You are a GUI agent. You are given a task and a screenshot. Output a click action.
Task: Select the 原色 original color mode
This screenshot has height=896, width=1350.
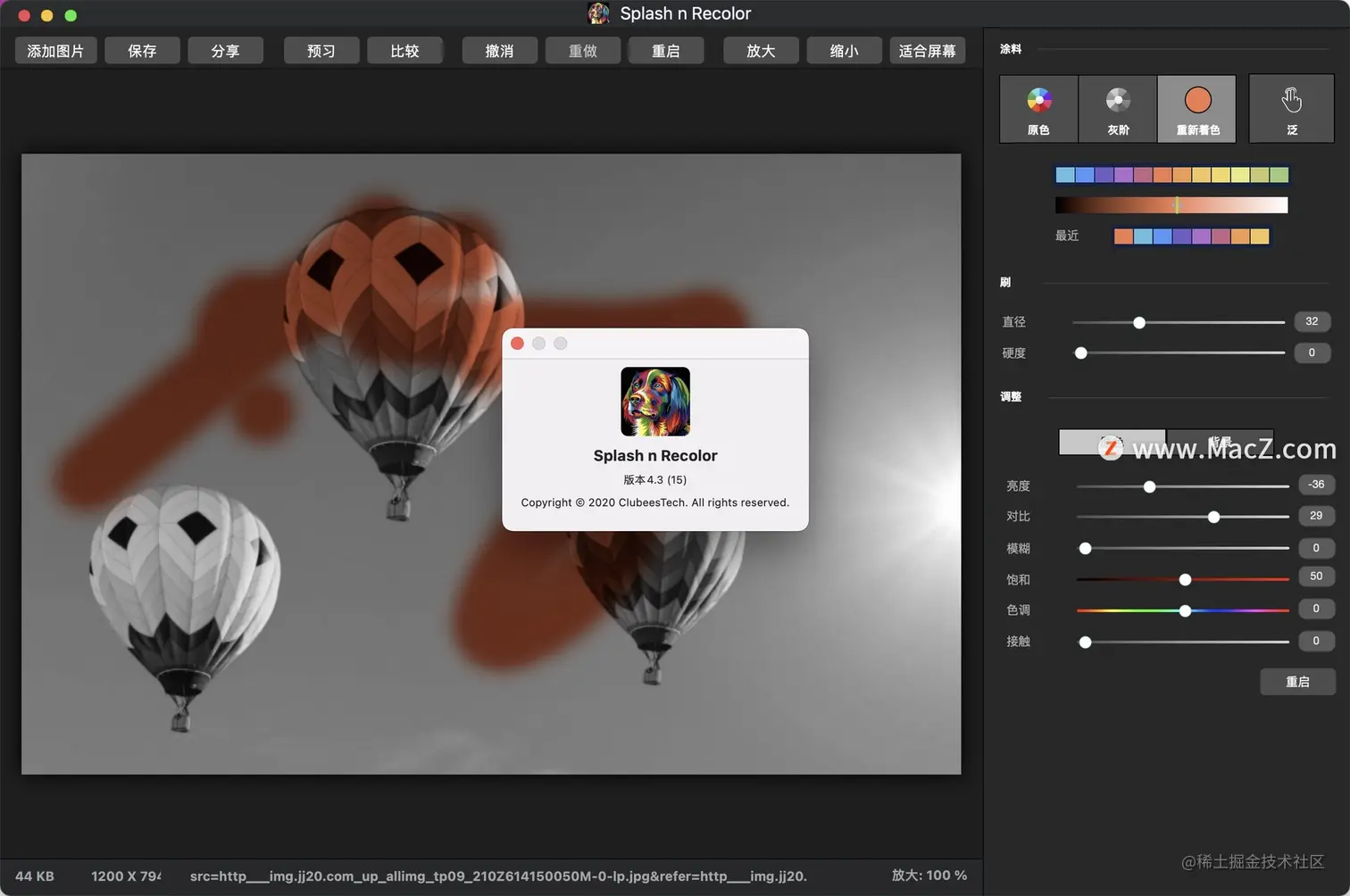pyautogui.click(x=1038, y=109)
